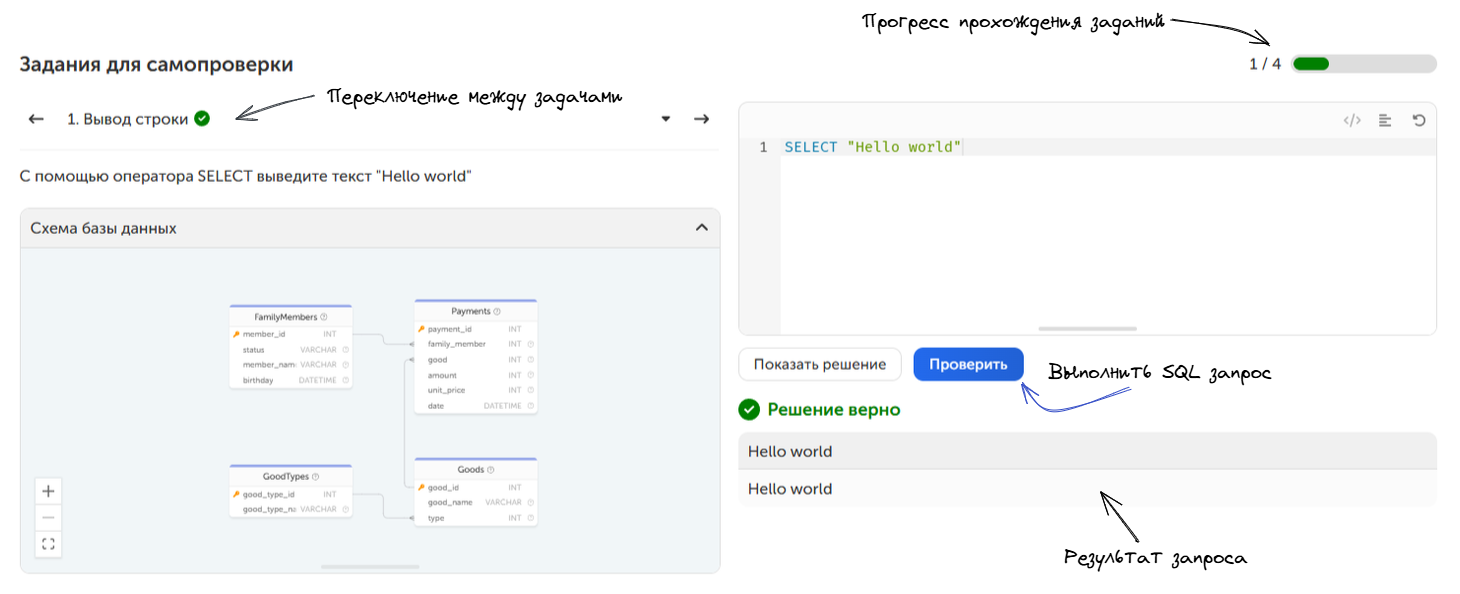The height and width of the screenshot is (594, 1460).
Task: Zoom in on the database schema
Action: point(48,491)
